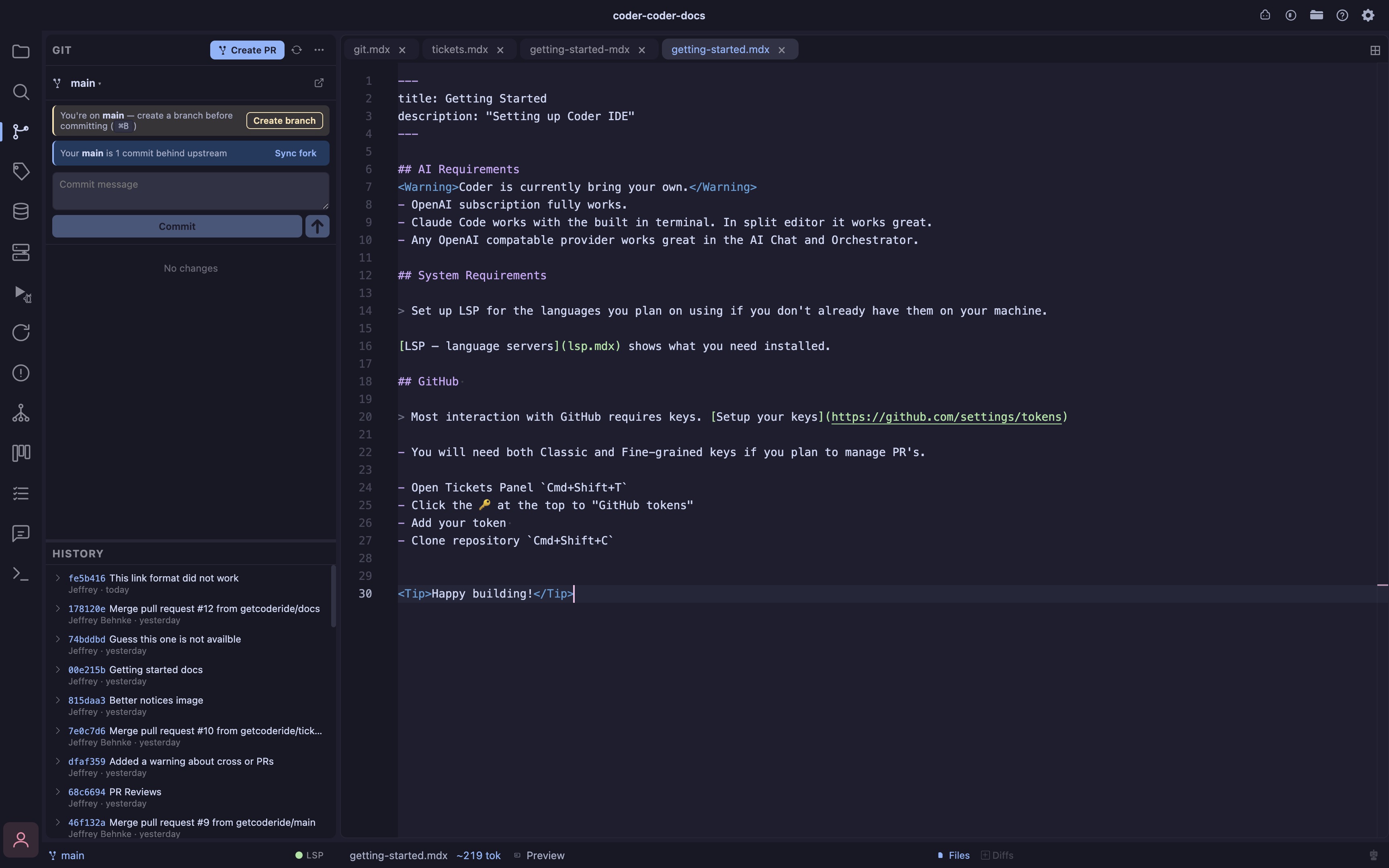This screenshot has height=868, width=1389.
Task: Switch to Diffs view in status bar
Action: click(997, 856)
